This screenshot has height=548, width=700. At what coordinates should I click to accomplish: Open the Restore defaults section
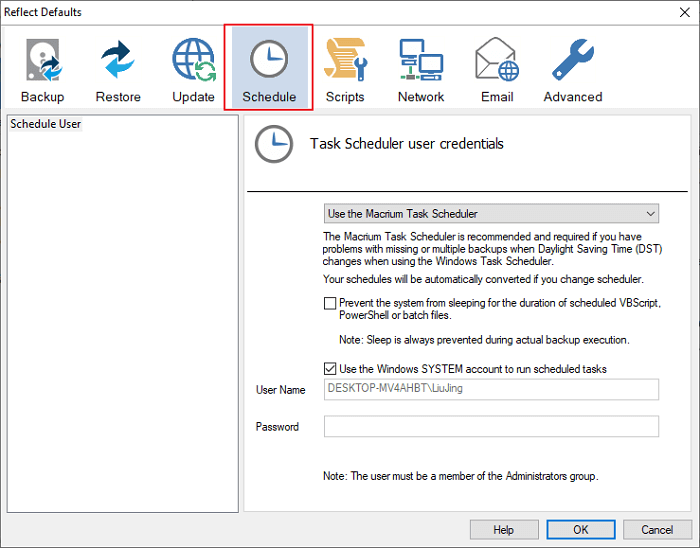click(118, 69)
